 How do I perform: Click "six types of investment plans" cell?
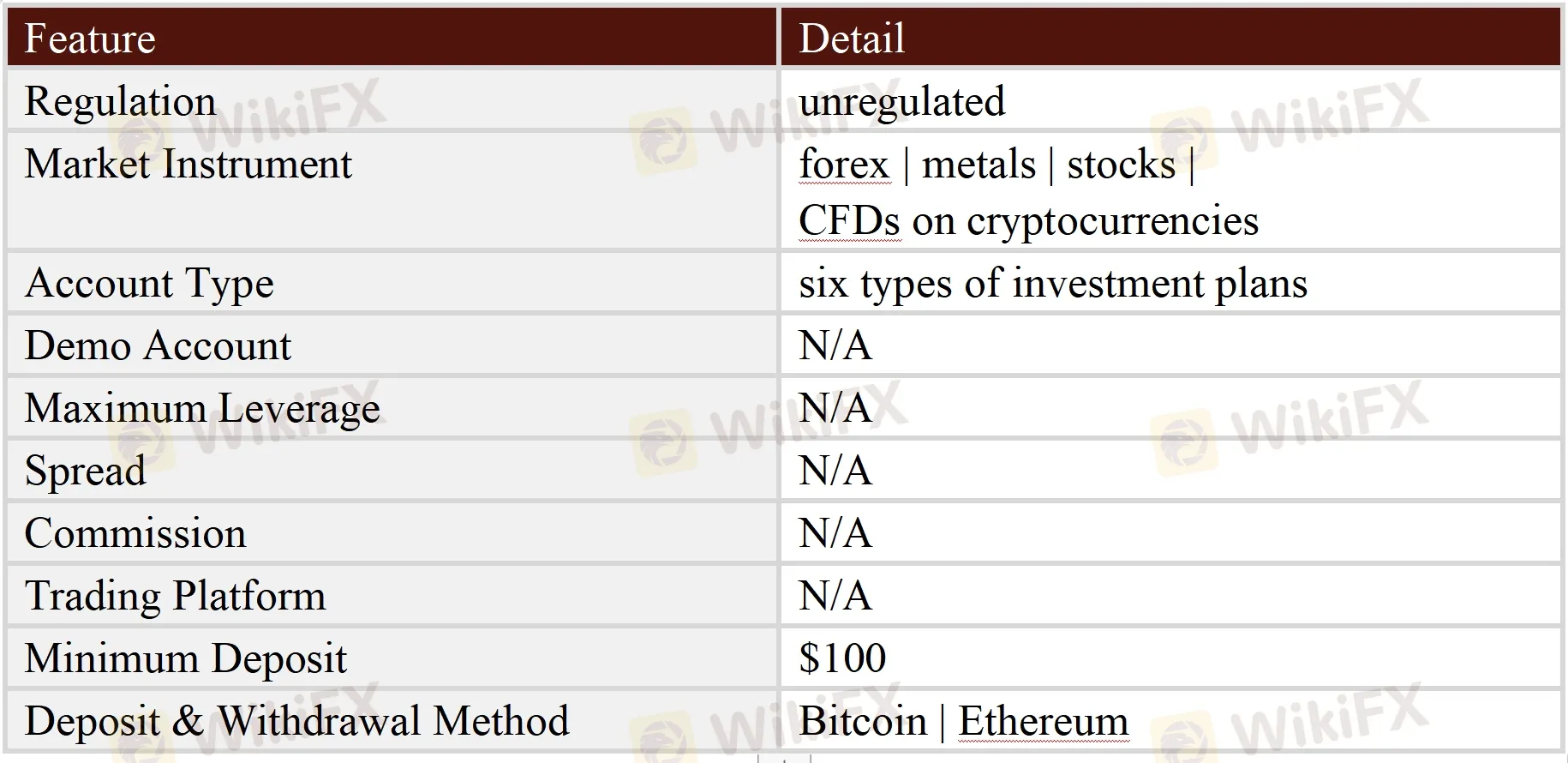[1053, 283]
